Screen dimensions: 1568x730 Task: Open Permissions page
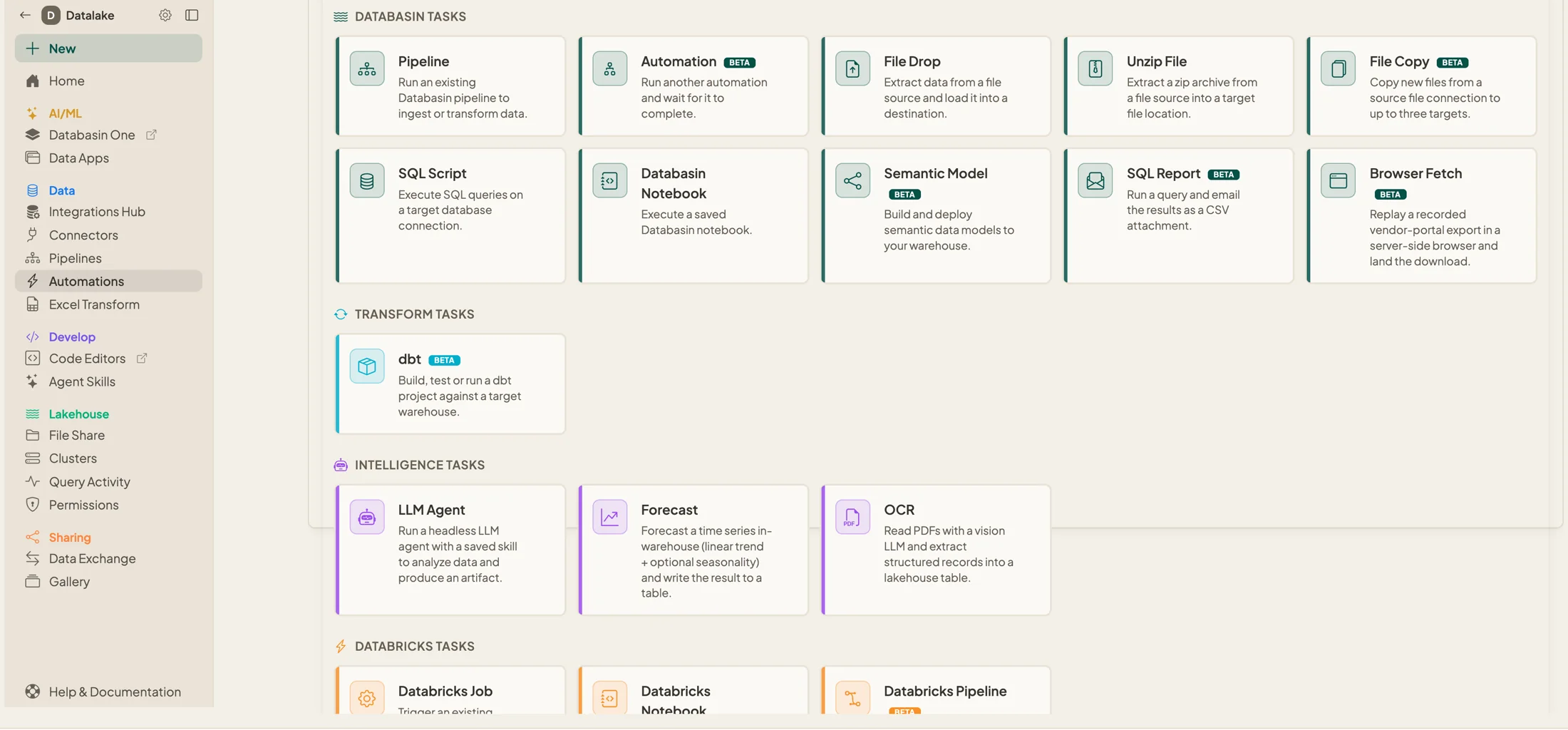(83, 505)
